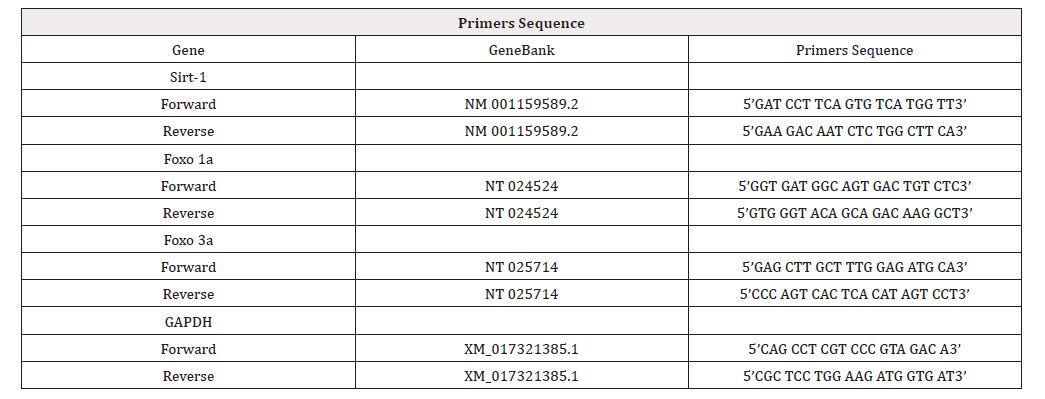Select sequence 5'CGC TCC TGG AAG ATG GTG AT3'
This screenshot has width=1045, height=399.
coord(854,376)
